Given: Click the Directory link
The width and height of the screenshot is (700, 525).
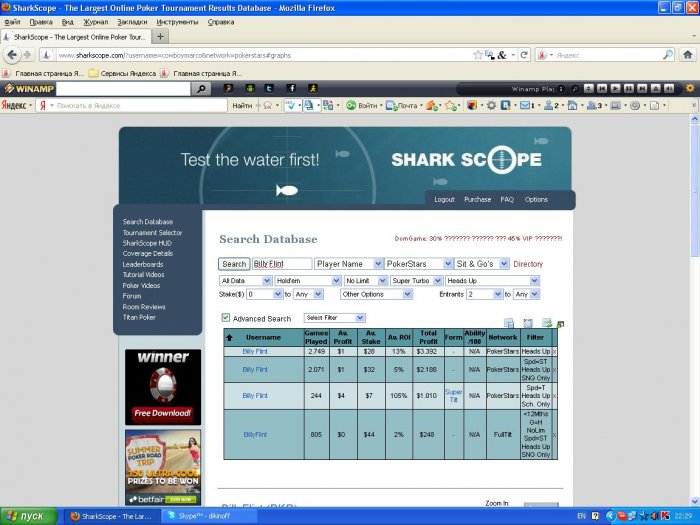Looking at the screenshot, I should (528, 264).
